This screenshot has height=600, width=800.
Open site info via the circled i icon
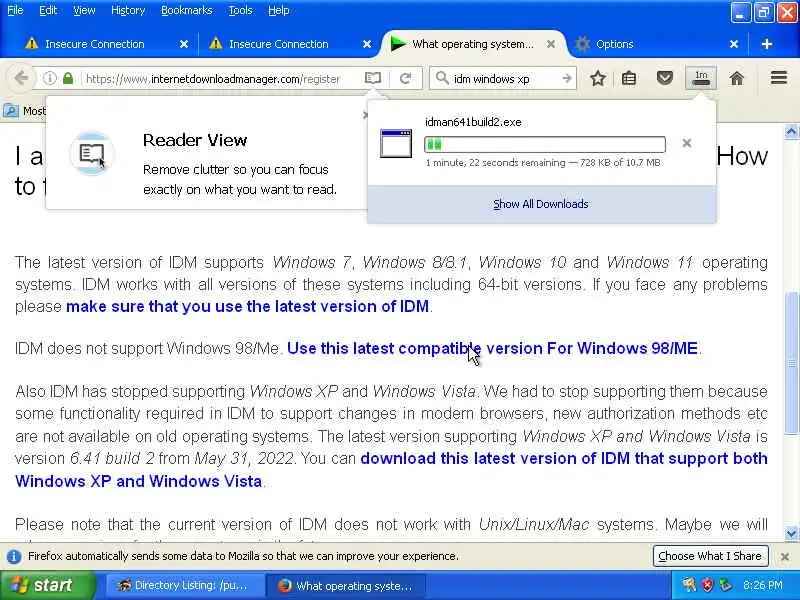[49, 79]
